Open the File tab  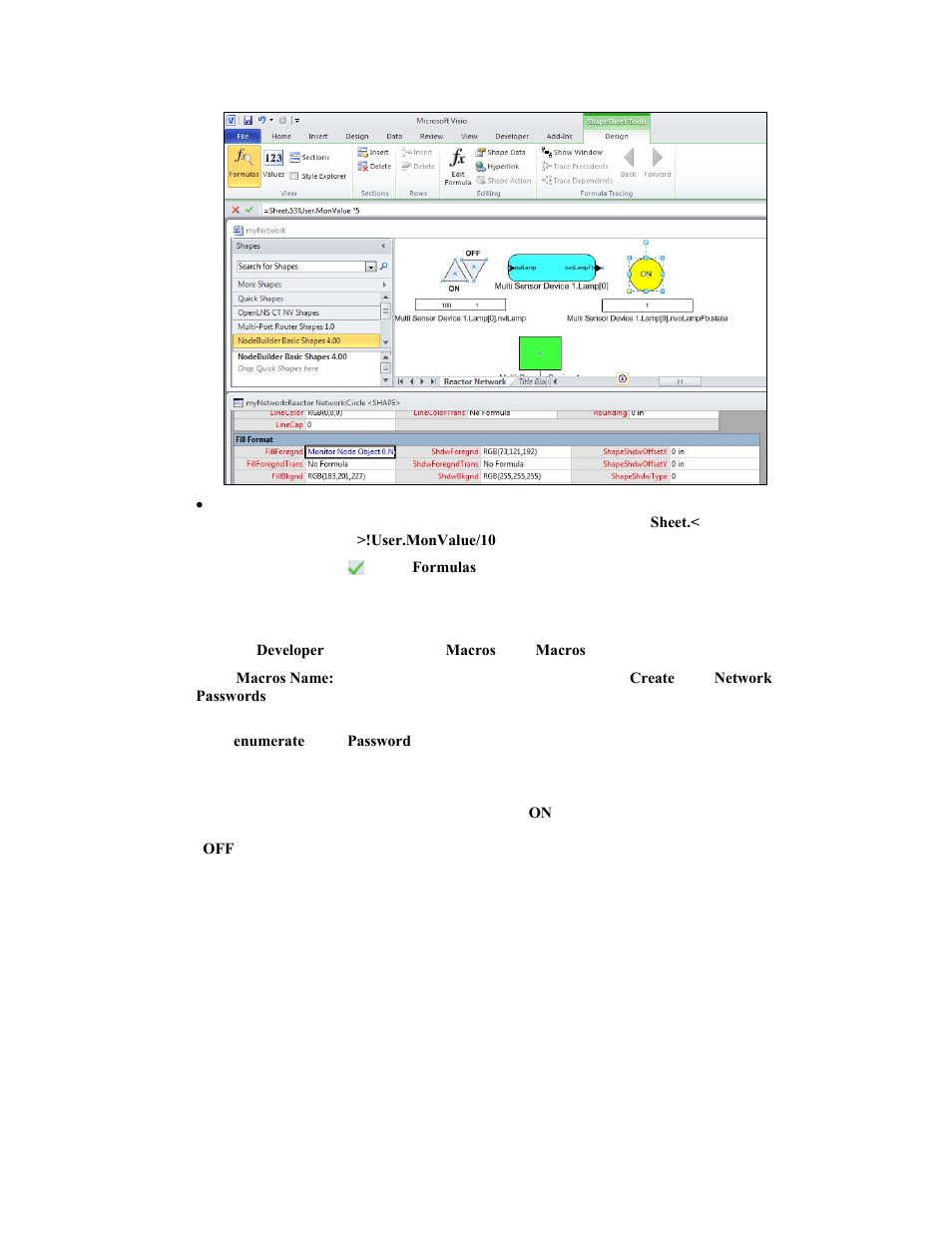[x=242, y=136]
